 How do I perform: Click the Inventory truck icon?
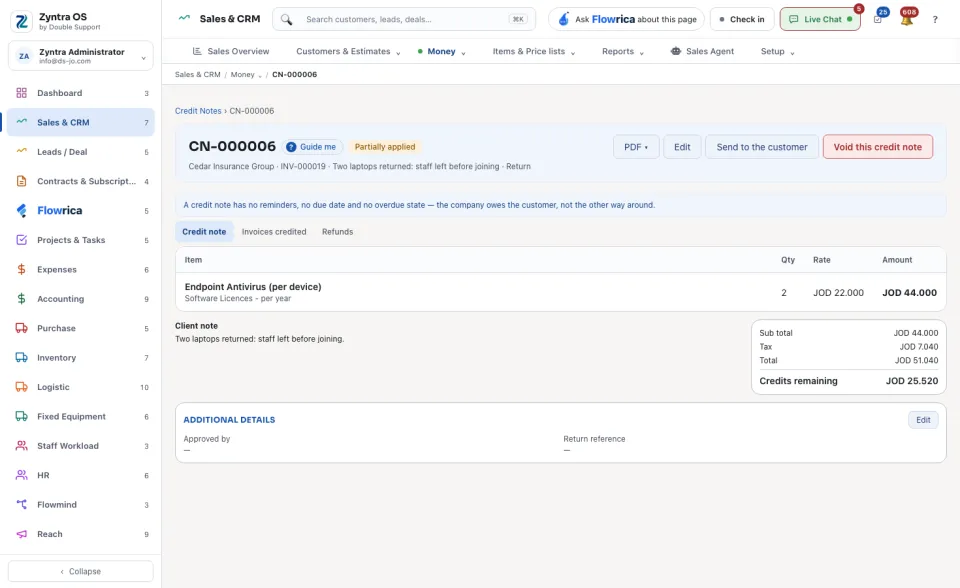[x=21, y=358]
